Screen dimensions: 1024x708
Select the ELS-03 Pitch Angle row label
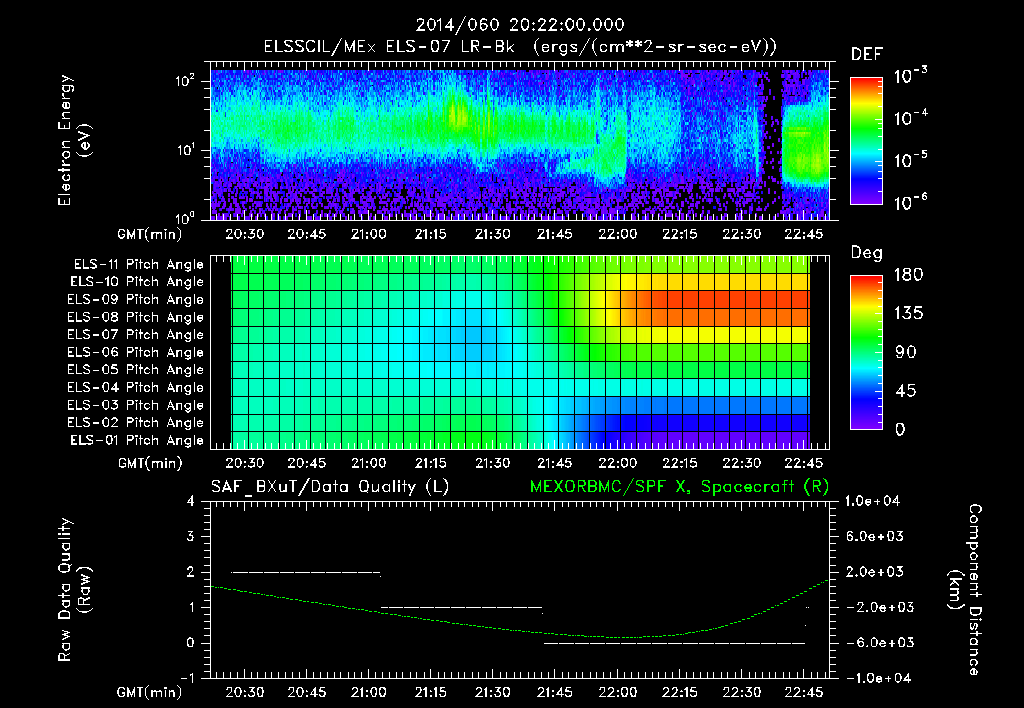136,405
